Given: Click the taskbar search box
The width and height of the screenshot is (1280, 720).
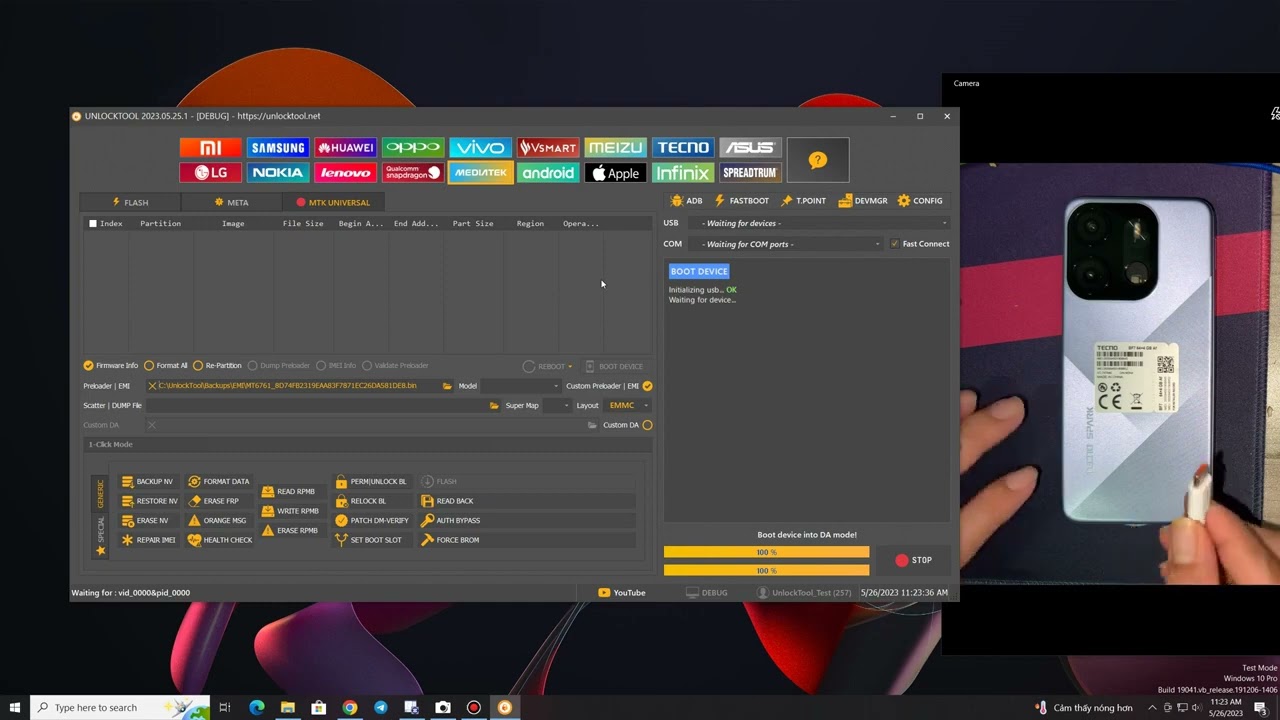Looking at the screenshot, I should [x=120, y=708].
